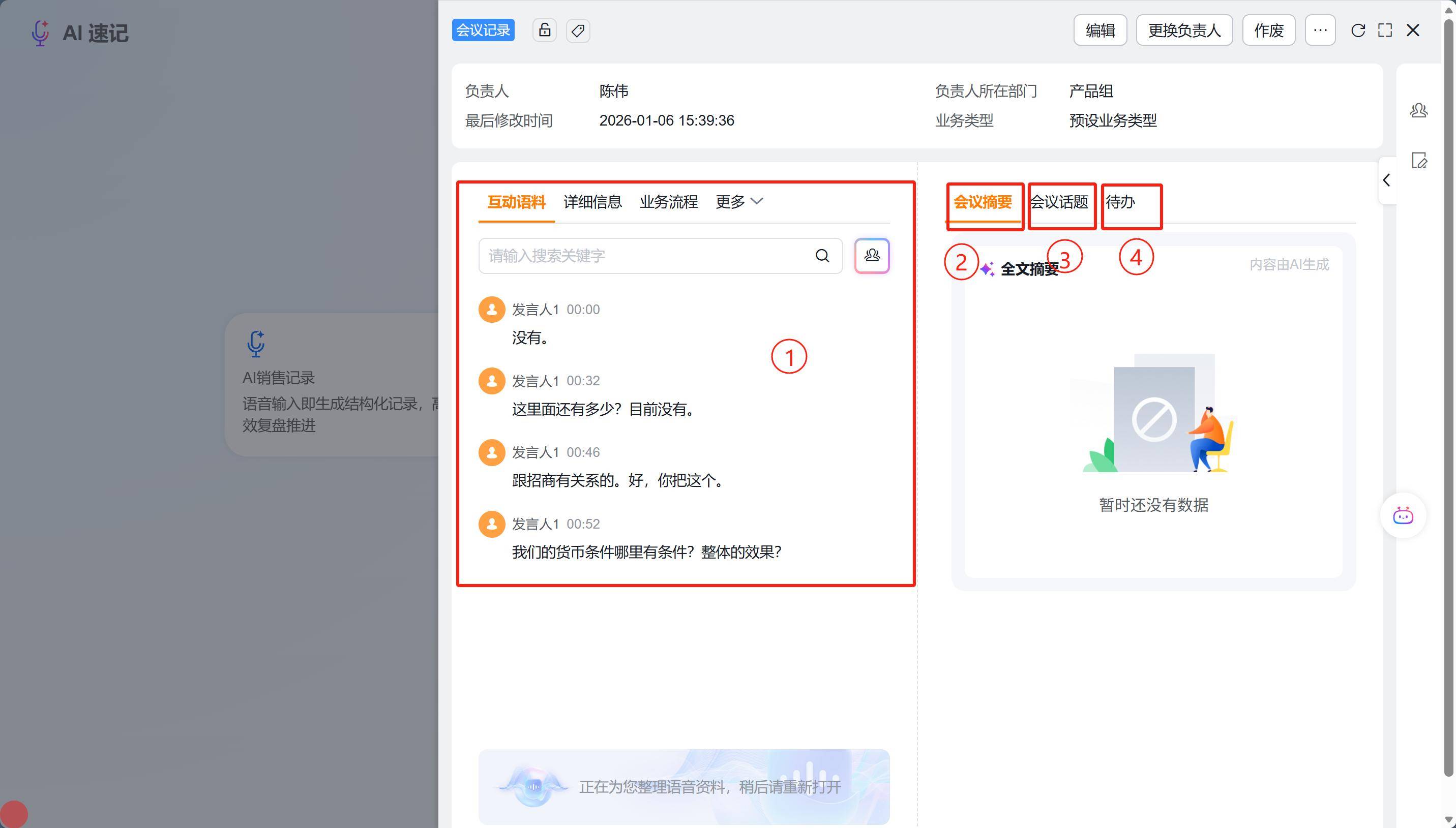Click the 编辑 button
The image size is (1456, 828).
1100,30
